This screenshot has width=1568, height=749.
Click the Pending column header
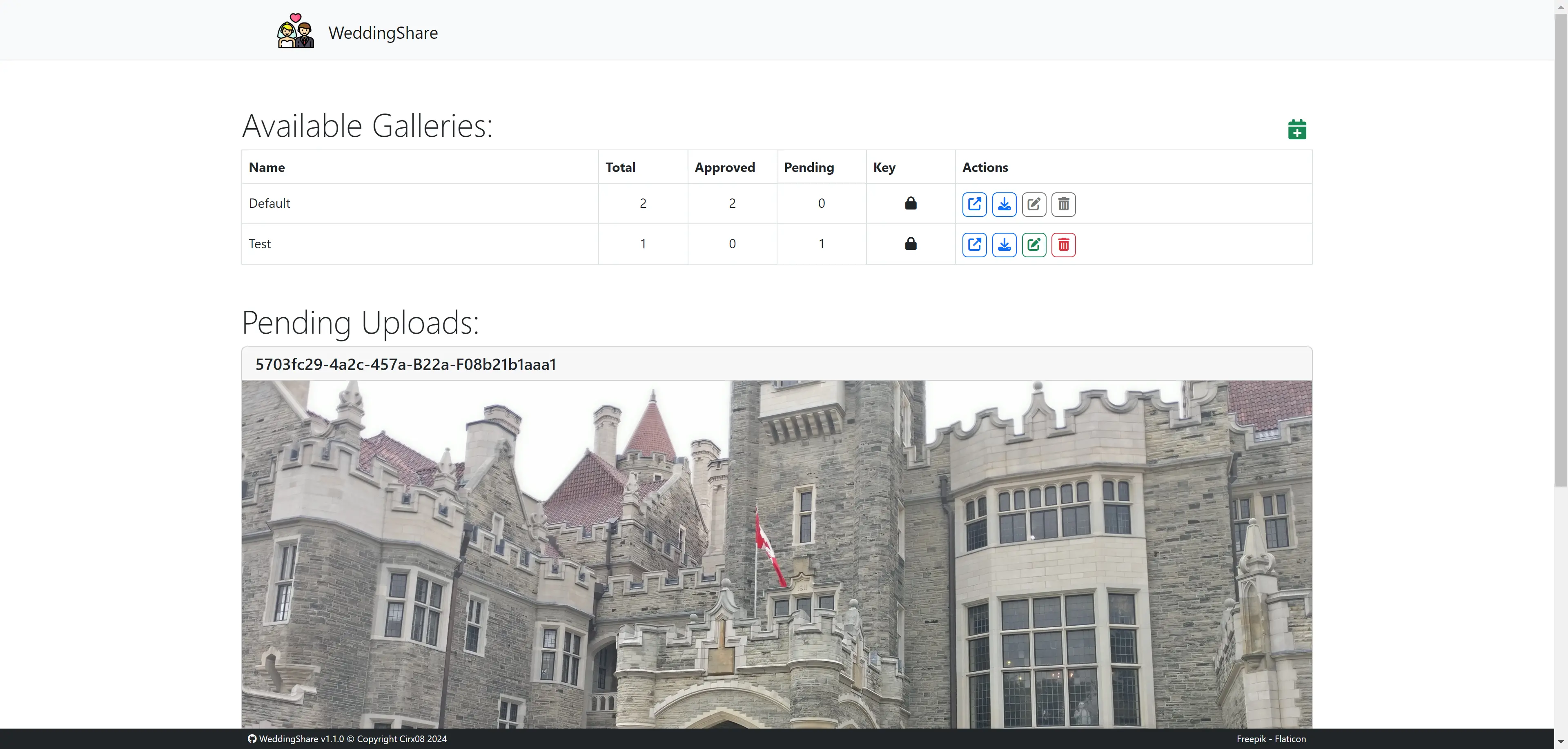click(x=808, y=167)
